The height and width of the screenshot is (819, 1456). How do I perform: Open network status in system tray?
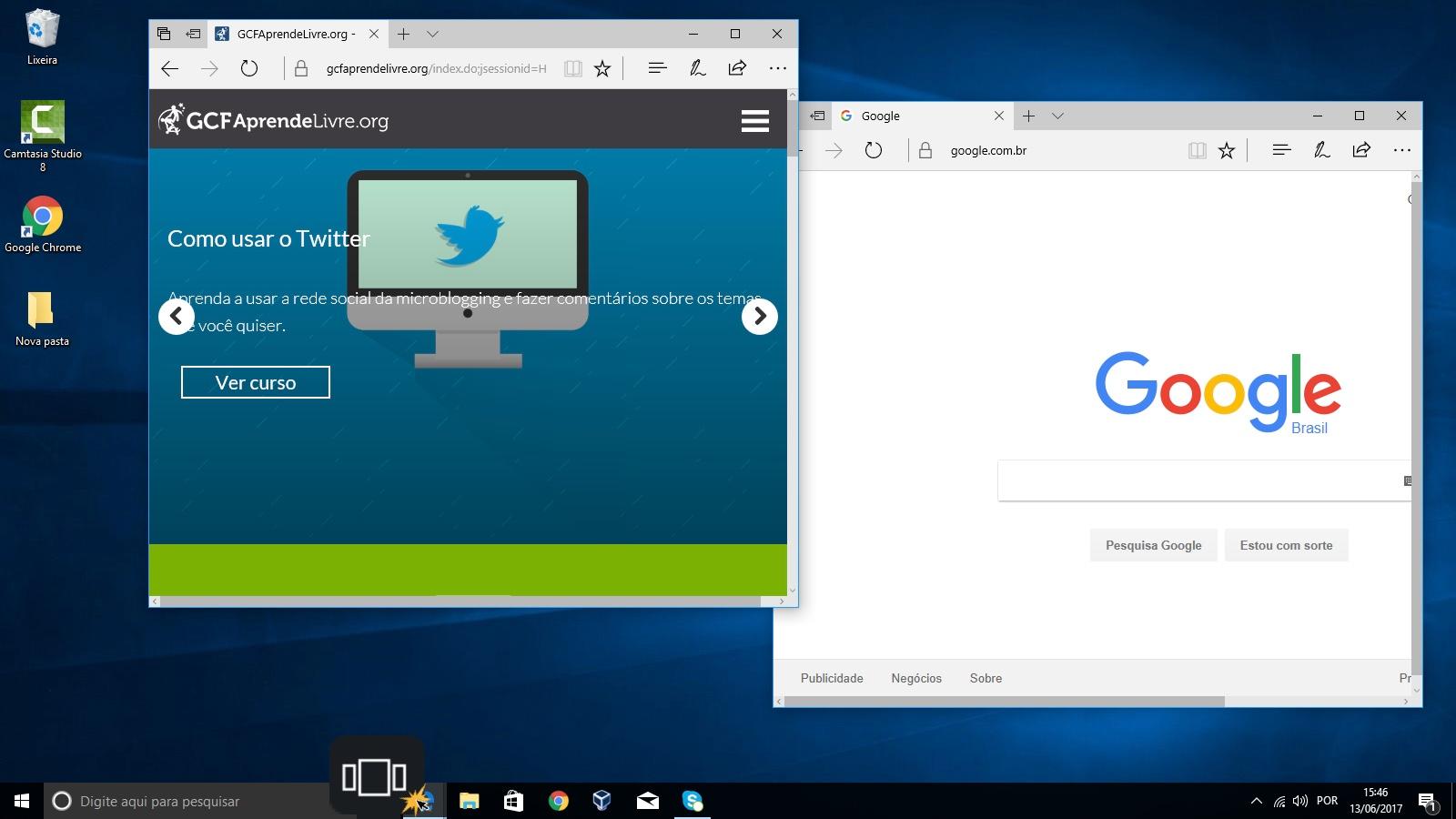[x=1279, y=802]
